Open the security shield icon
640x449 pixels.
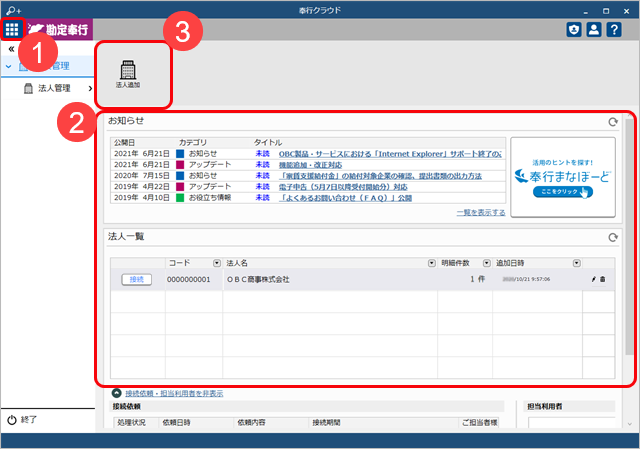574,29
